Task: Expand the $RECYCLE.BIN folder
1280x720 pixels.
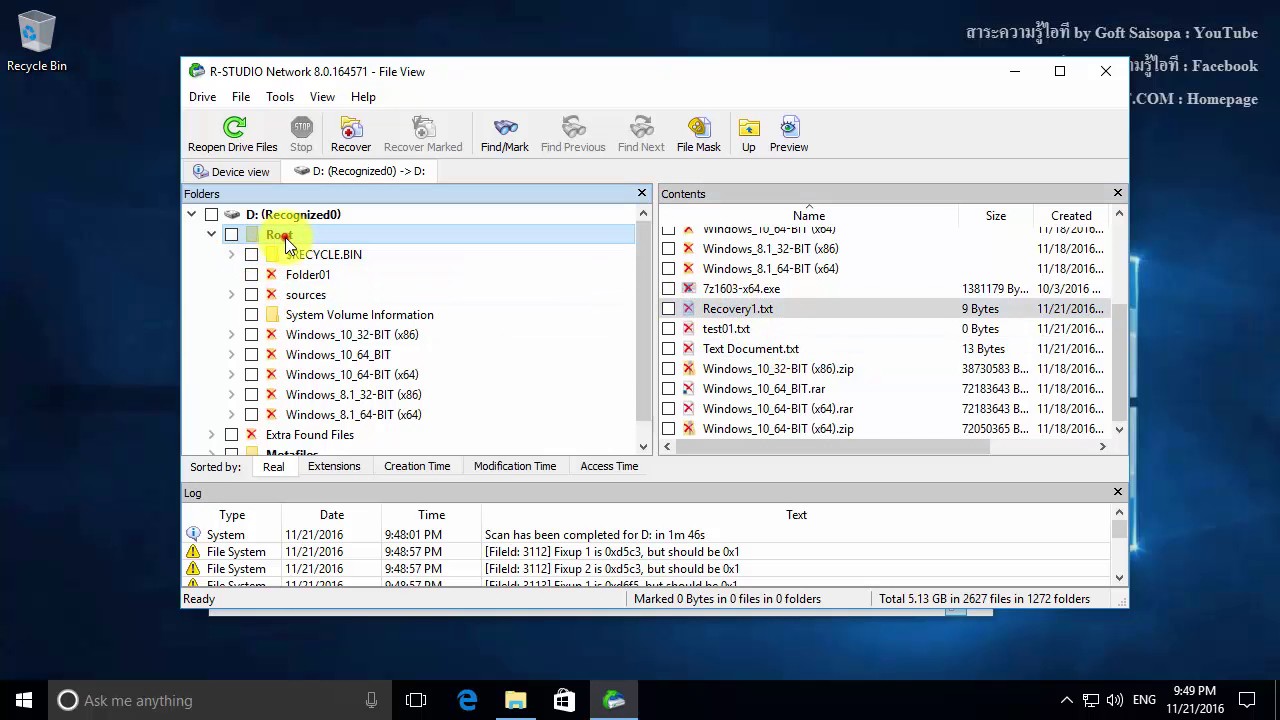Action: [x=231, y=254]
